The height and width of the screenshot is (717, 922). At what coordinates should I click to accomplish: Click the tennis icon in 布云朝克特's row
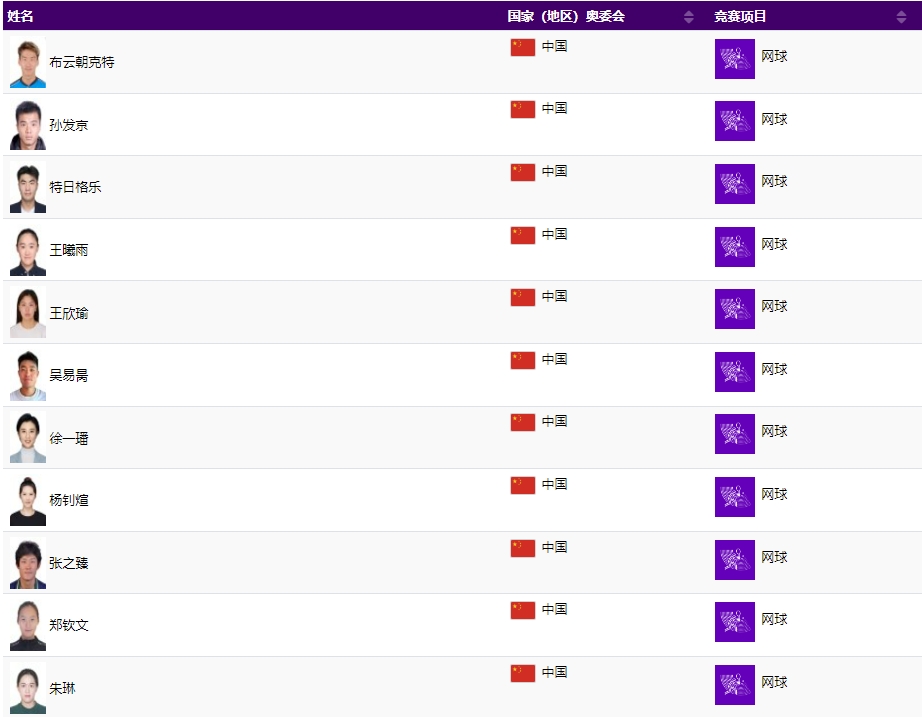734,59
